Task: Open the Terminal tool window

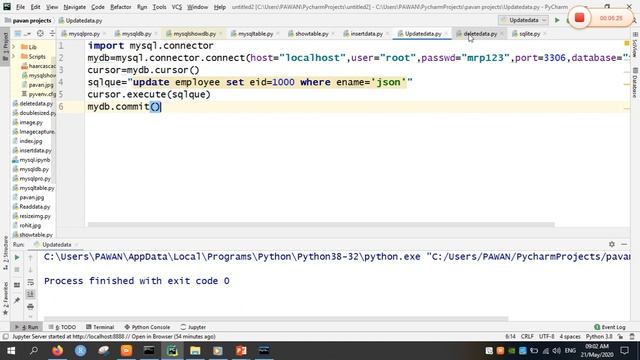Action: 100,327
